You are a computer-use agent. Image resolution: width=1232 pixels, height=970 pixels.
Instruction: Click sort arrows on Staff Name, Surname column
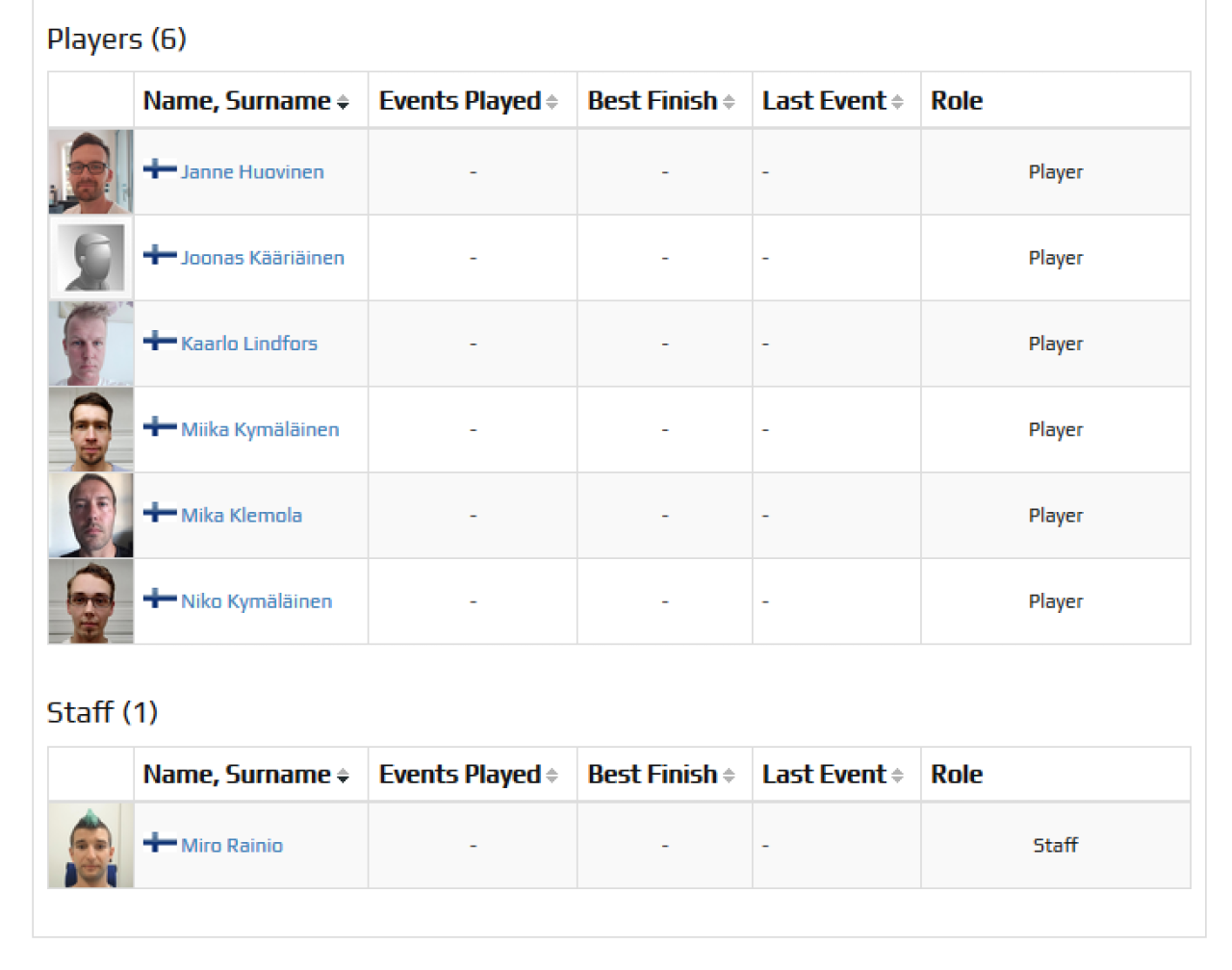[343, 776]
